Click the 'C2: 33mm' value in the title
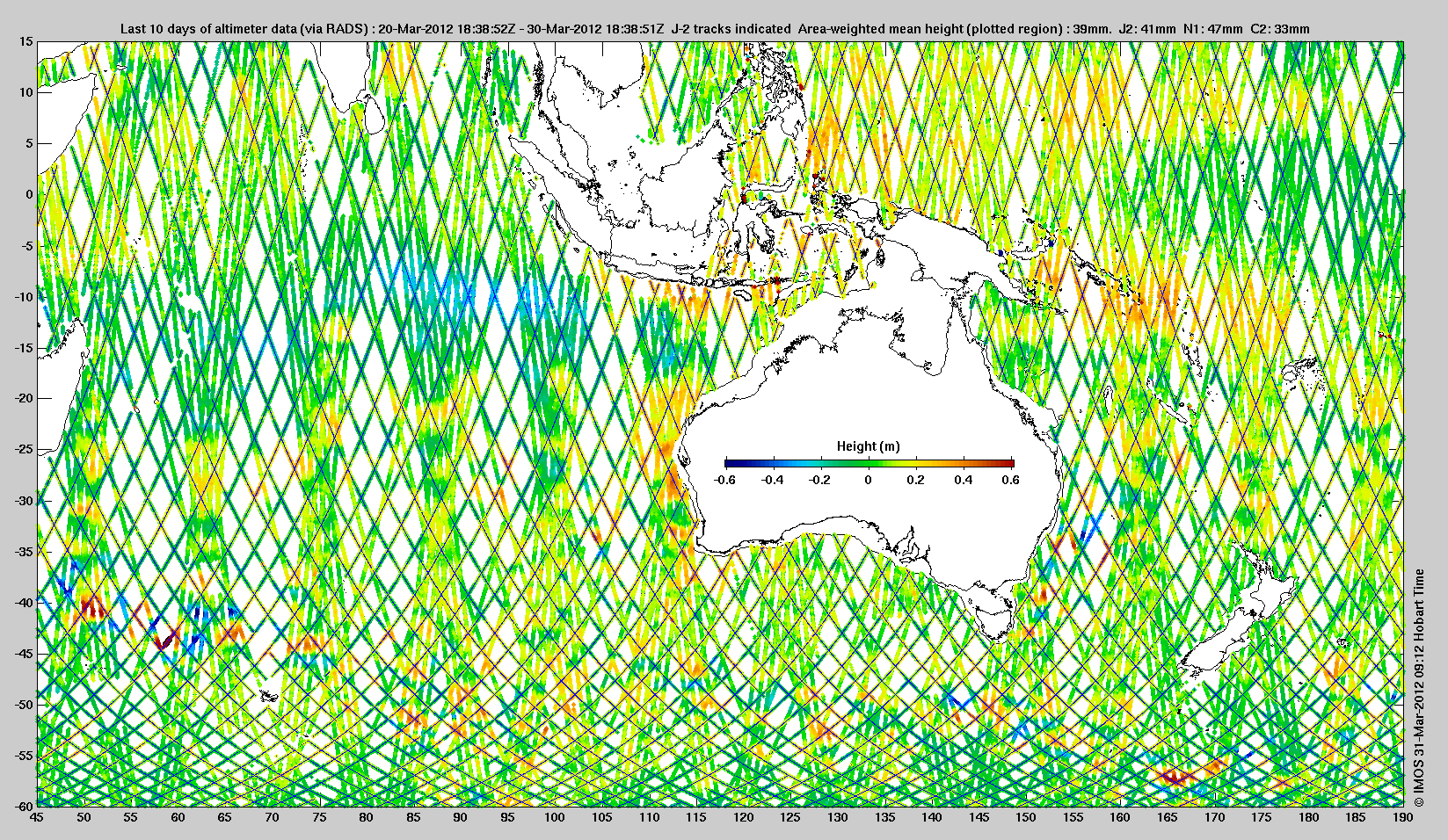 tap(1279, 29)
